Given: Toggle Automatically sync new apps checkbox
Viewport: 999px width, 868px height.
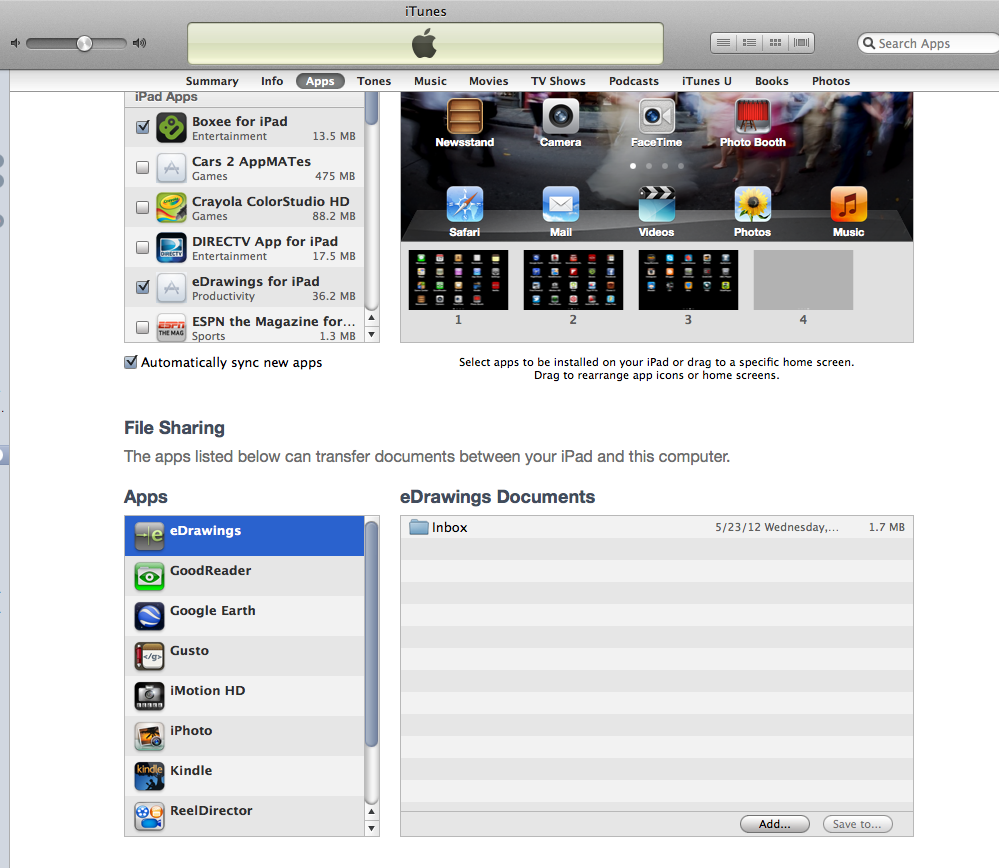Looking at the screenshot, I should tap(131, 362).
